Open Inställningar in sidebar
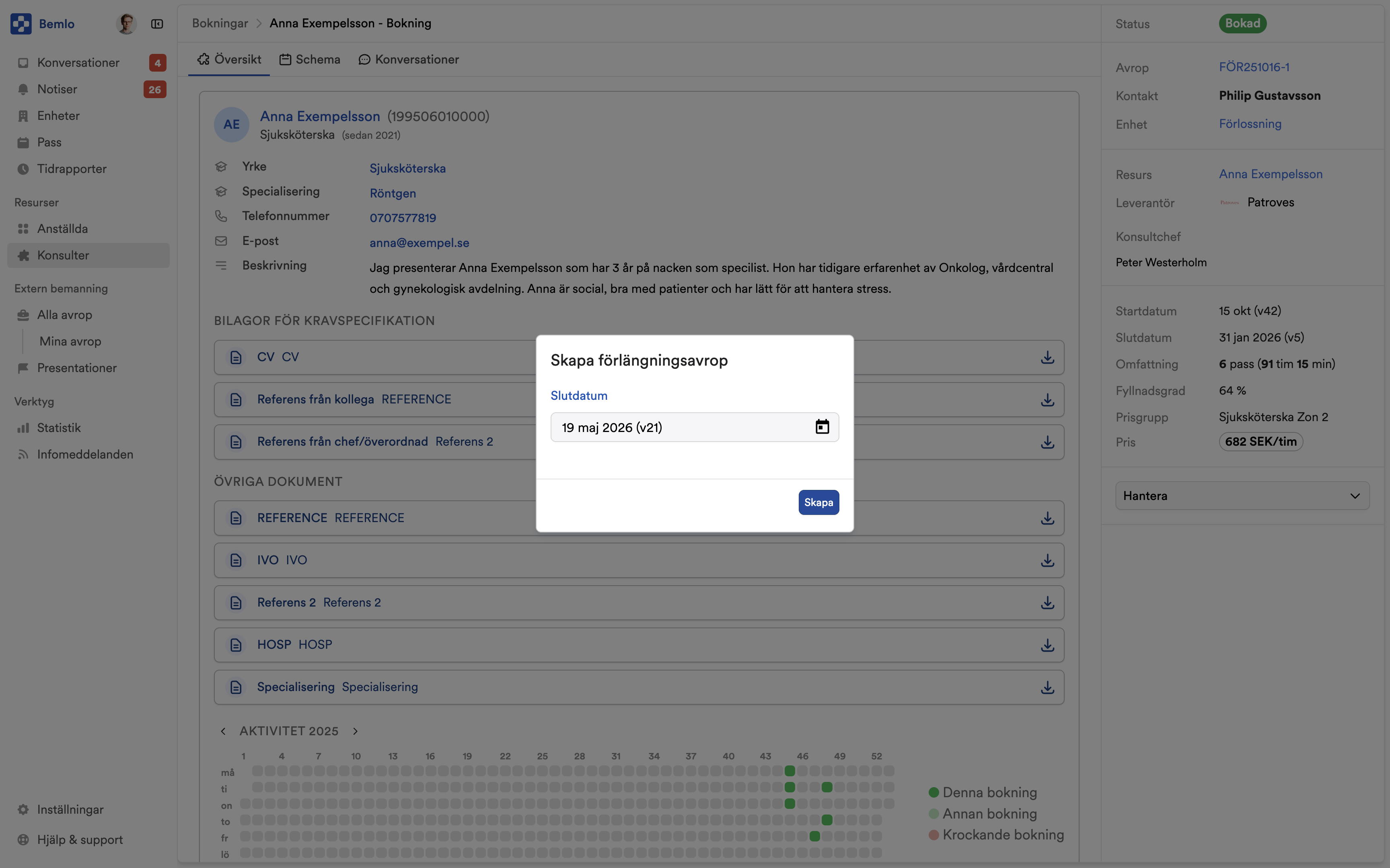This screenshot has width=1390, height=868. click(88, 809)
